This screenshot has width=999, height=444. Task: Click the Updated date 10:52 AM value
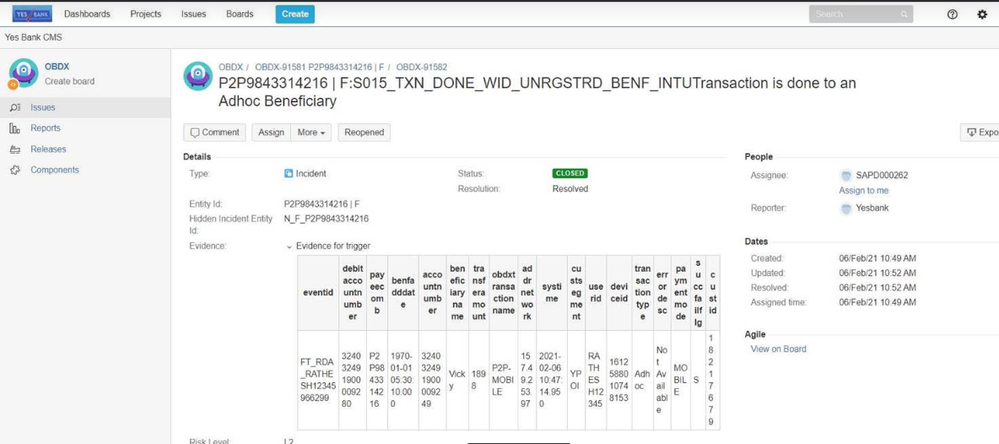pos(877,273)
